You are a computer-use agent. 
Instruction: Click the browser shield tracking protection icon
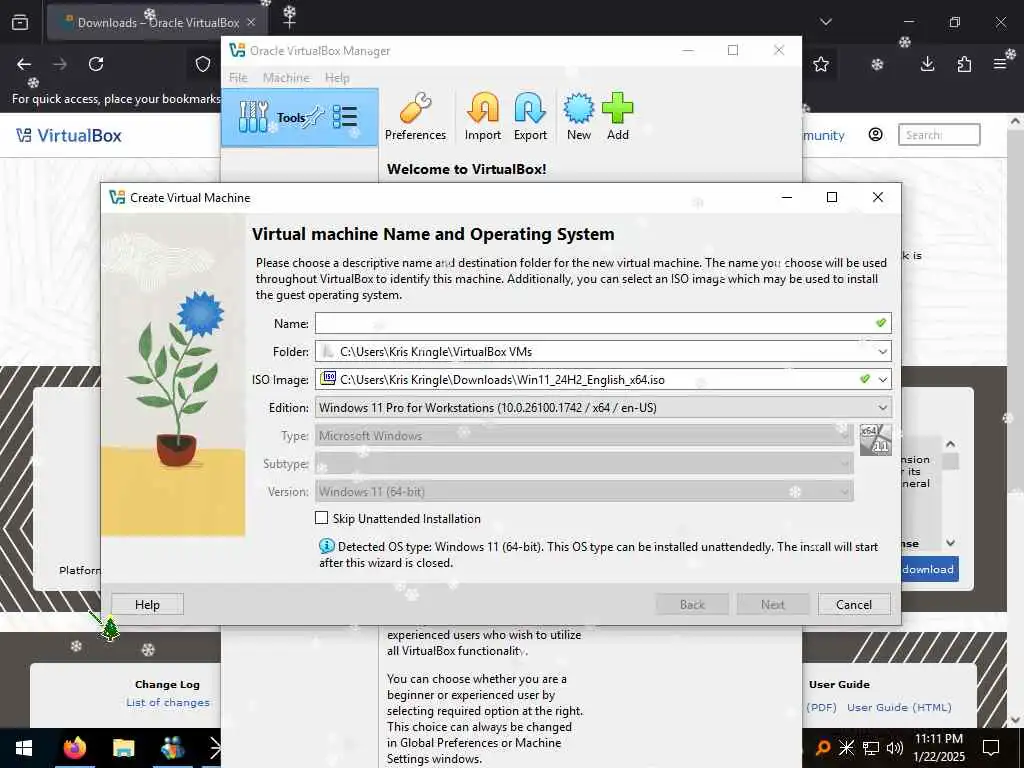click(203, 64)
